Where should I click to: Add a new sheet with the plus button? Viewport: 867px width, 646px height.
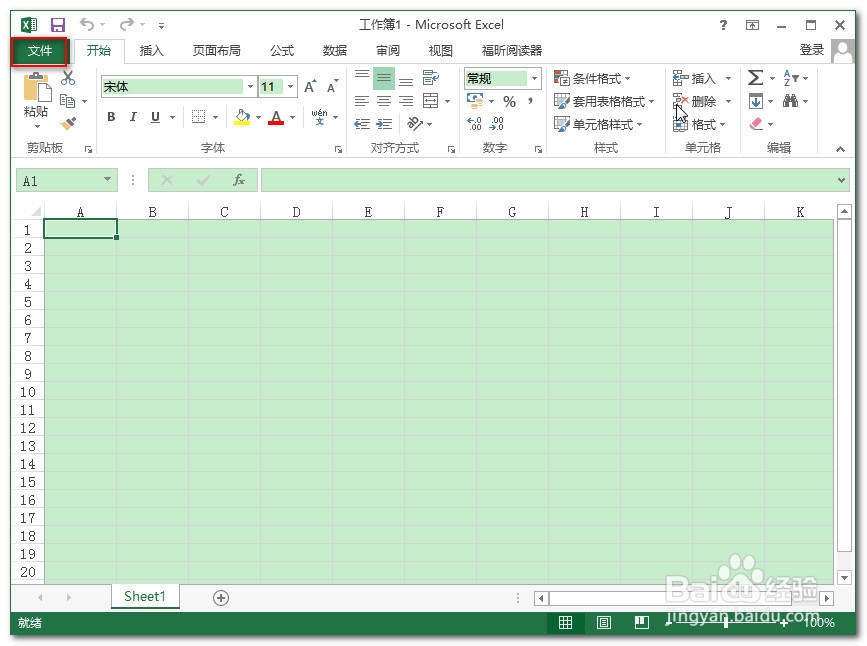[219, 596]
